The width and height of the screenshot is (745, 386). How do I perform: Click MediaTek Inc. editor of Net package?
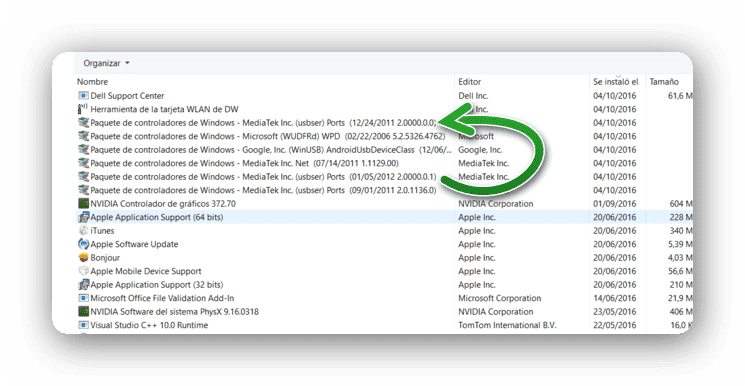pos(484,163)
